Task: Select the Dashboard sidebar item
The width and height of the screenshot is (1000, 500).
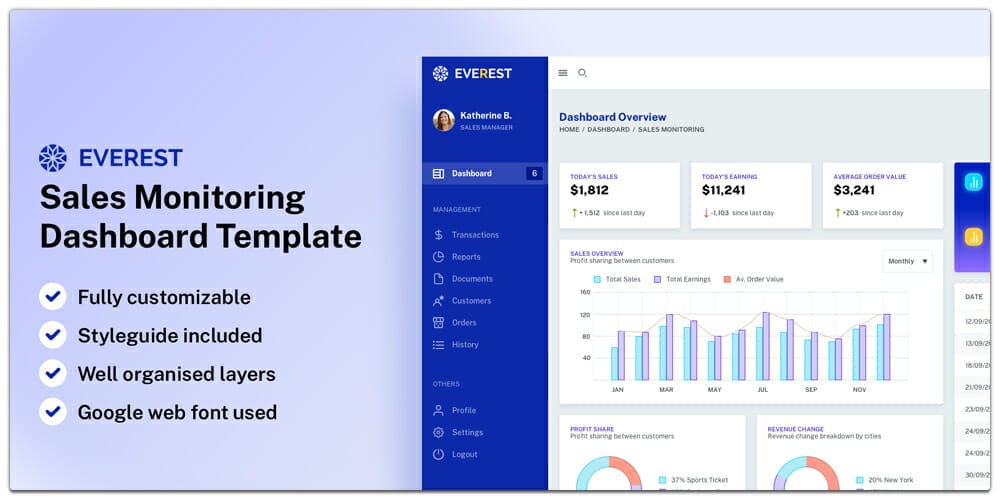Action: pyautogui.click(x=485, y=173)
